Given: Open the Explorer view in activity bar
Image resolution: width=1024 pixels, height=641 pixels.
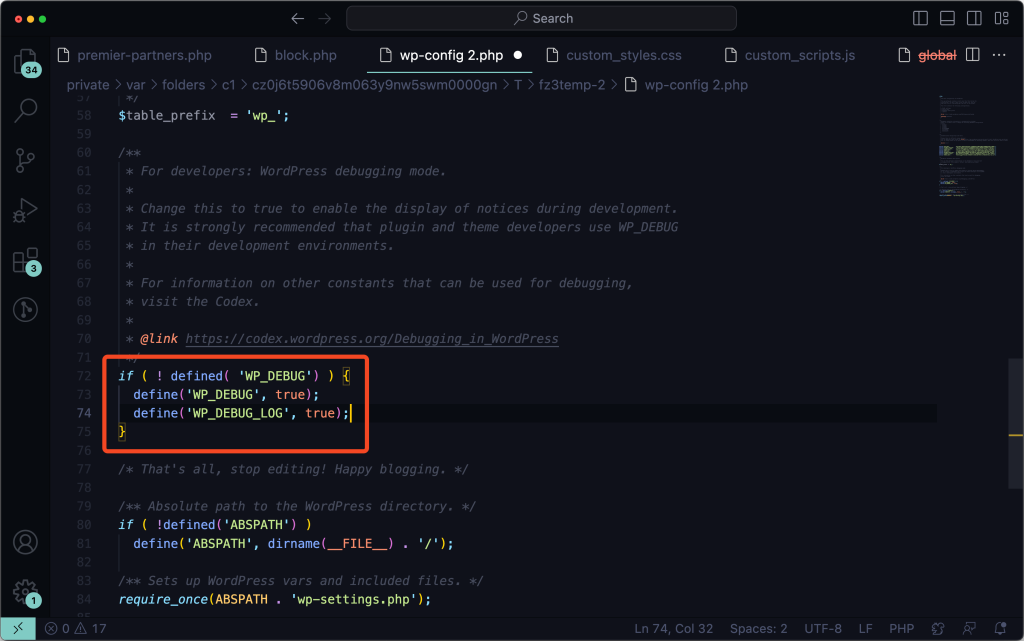Looking at the screenshot, I should click(x=25, y=62).
